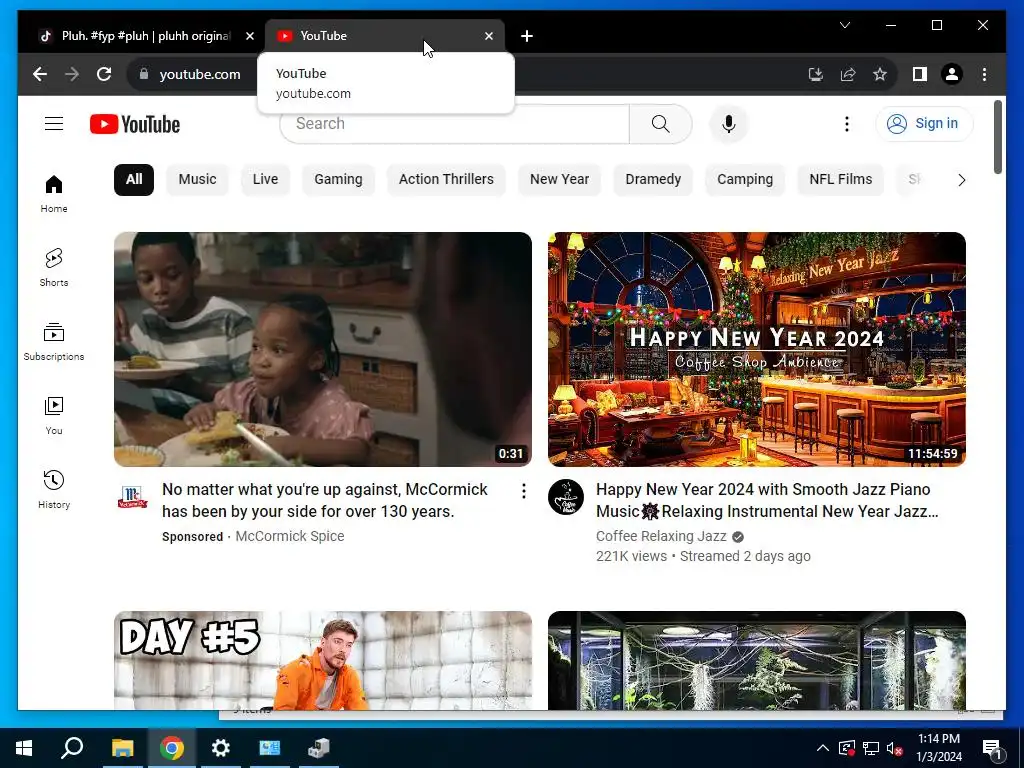Show hidden system tray icons
The image size is (1024, 768).
click(x=823, y=748)
